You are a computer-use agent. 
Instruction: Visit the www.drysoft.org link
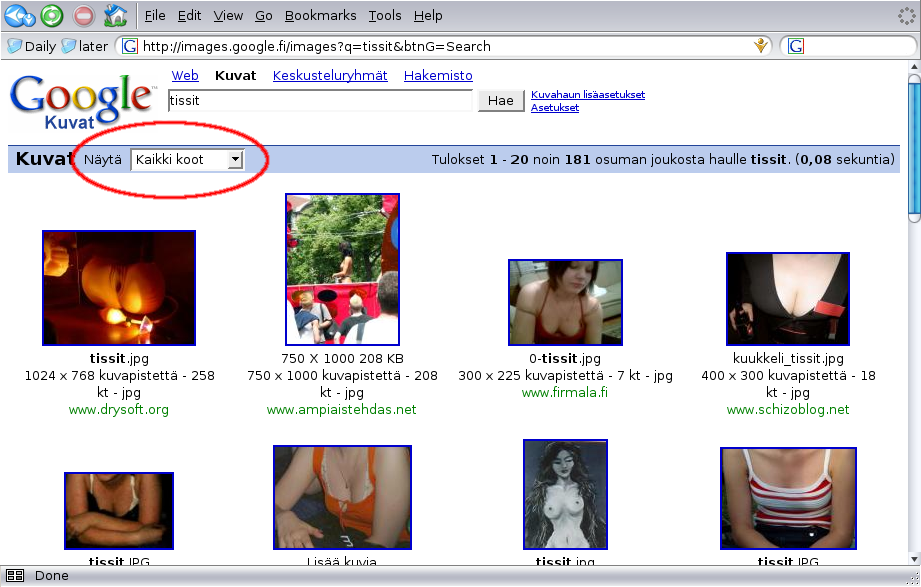(x=118, y=409)
